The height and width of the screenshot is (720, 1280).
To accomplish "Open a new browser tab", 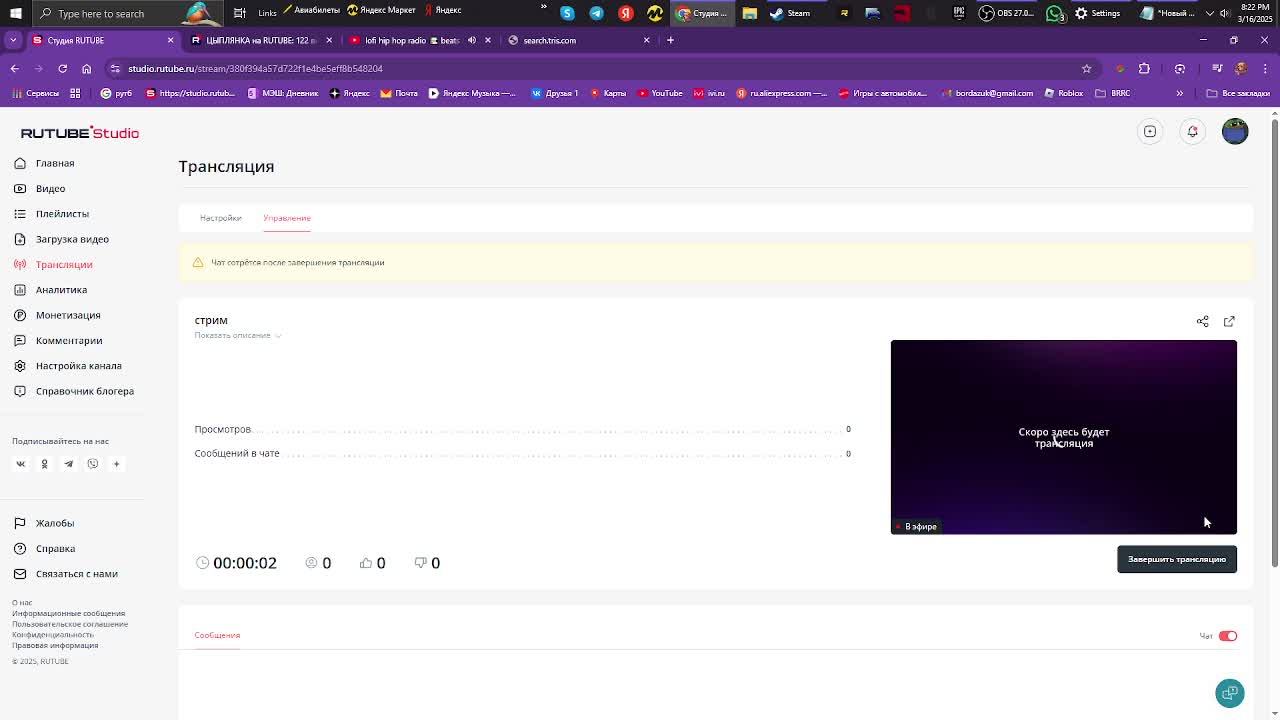I will (x=670, y=40).
